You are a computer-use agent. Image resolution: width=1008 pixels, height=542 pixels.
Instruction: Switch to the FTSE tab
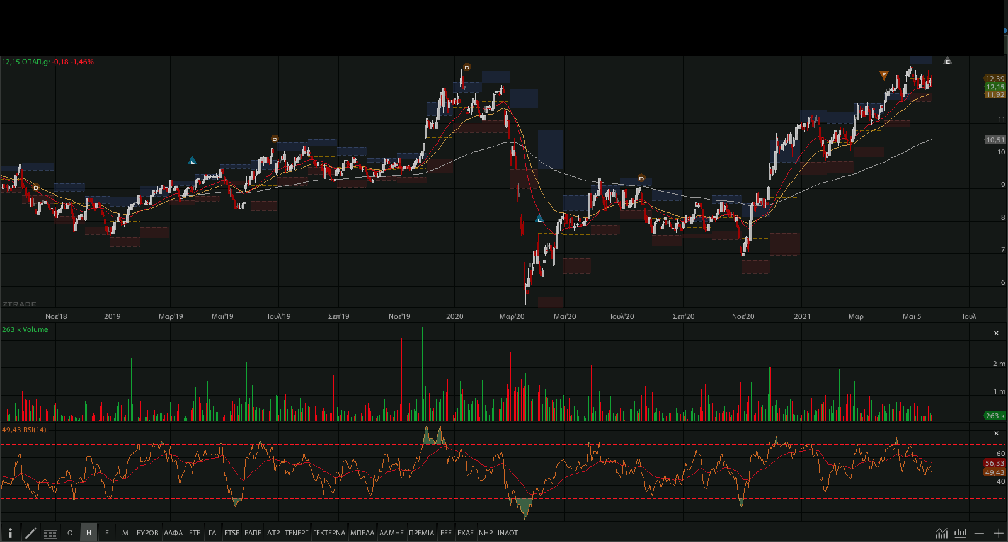(232, 533)
